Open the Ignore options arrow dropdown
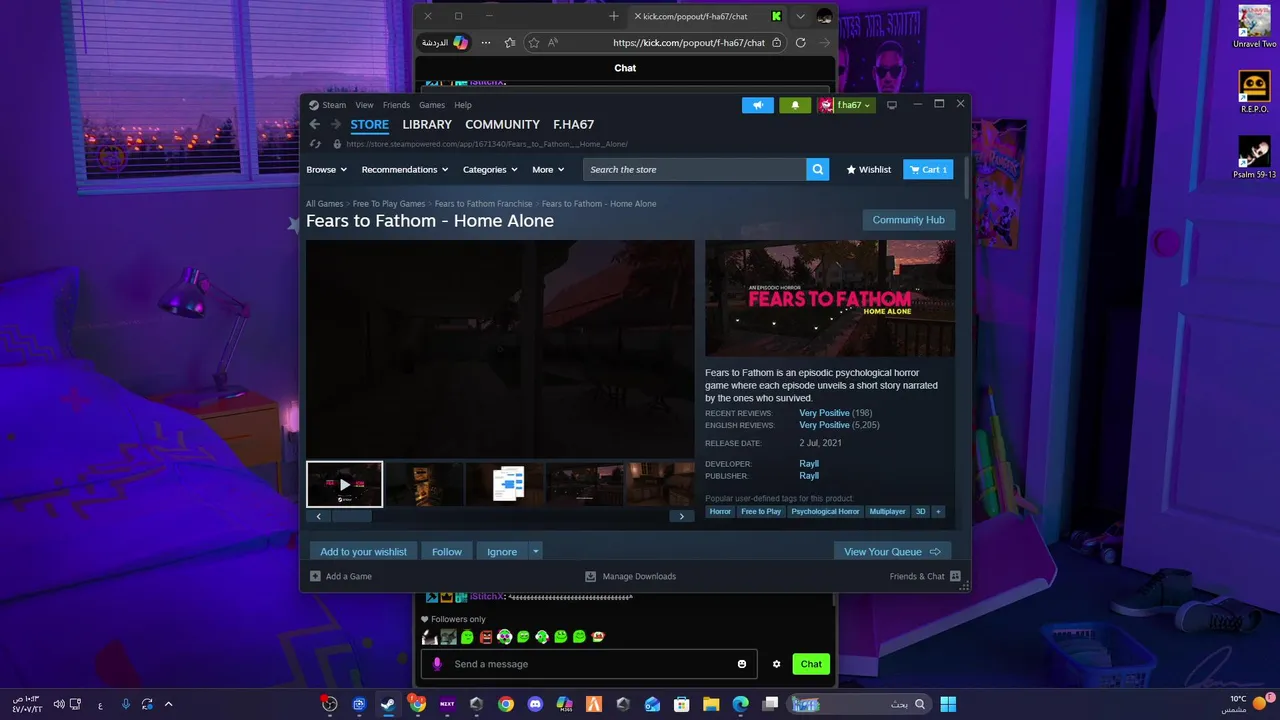 pyautogui.click(x=536, y=551)
